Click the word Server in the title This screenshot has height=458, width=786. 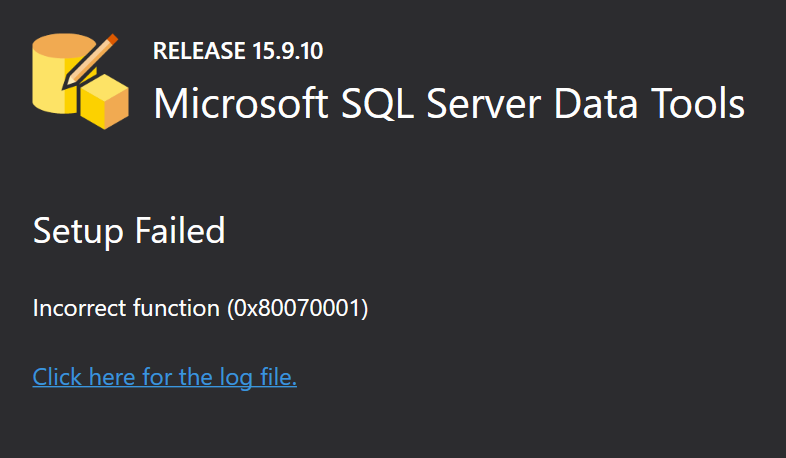coord(484,104)
